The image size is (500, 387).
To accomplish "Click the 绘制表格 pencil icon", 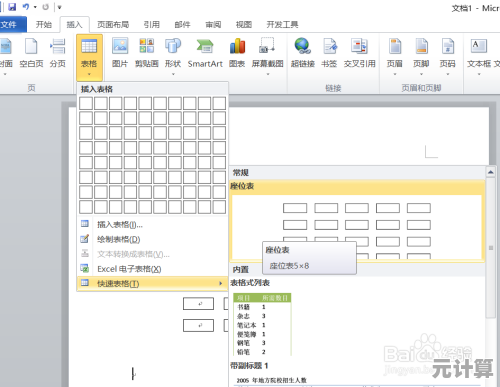I will coord(85,239).
